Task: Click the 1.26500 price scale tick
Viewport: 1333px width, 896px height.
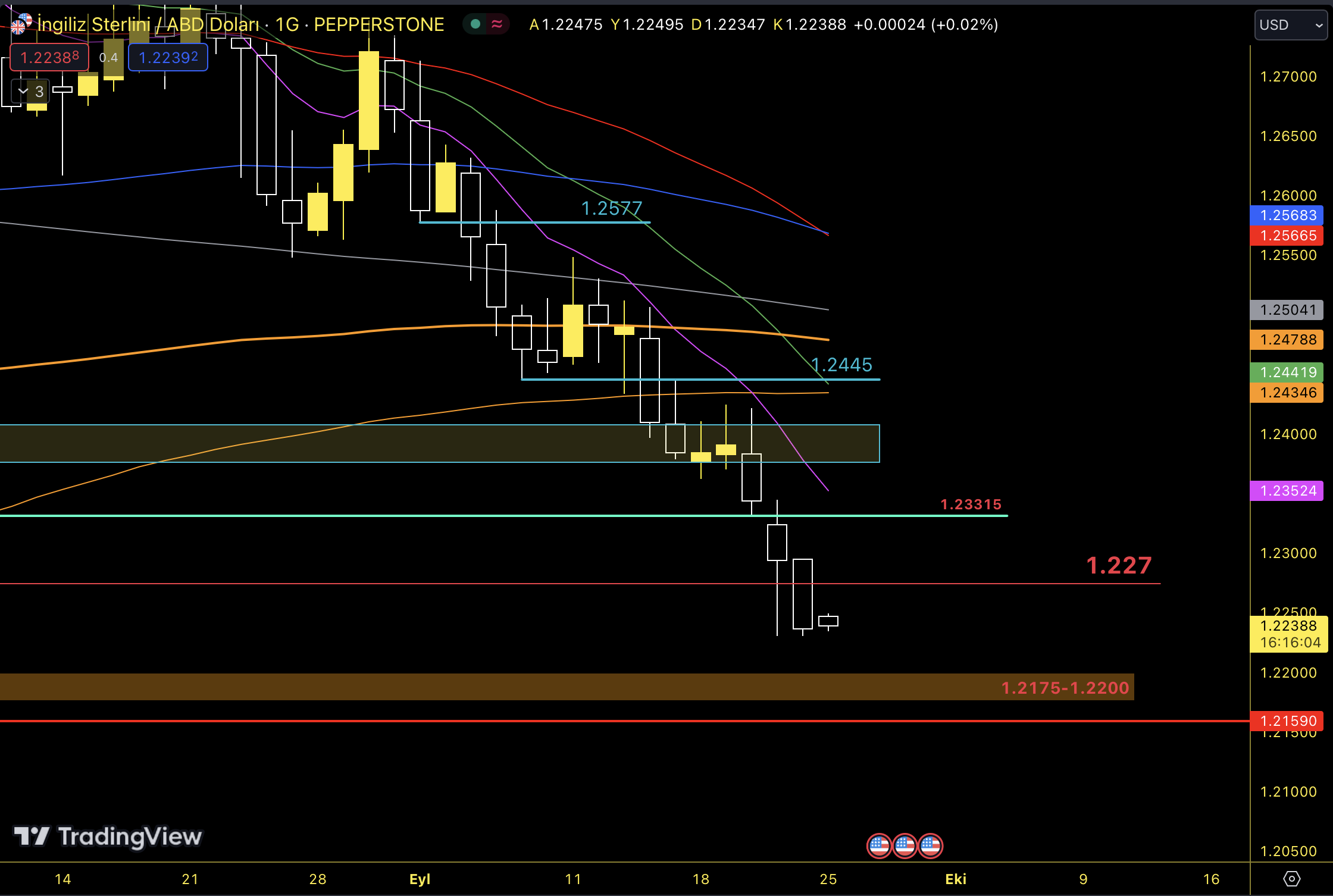Action: 1288,136
